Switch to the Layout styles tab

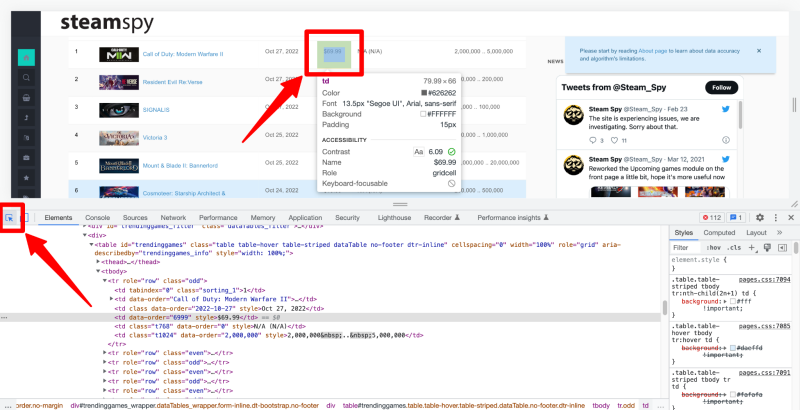click(x=756, y=233)
